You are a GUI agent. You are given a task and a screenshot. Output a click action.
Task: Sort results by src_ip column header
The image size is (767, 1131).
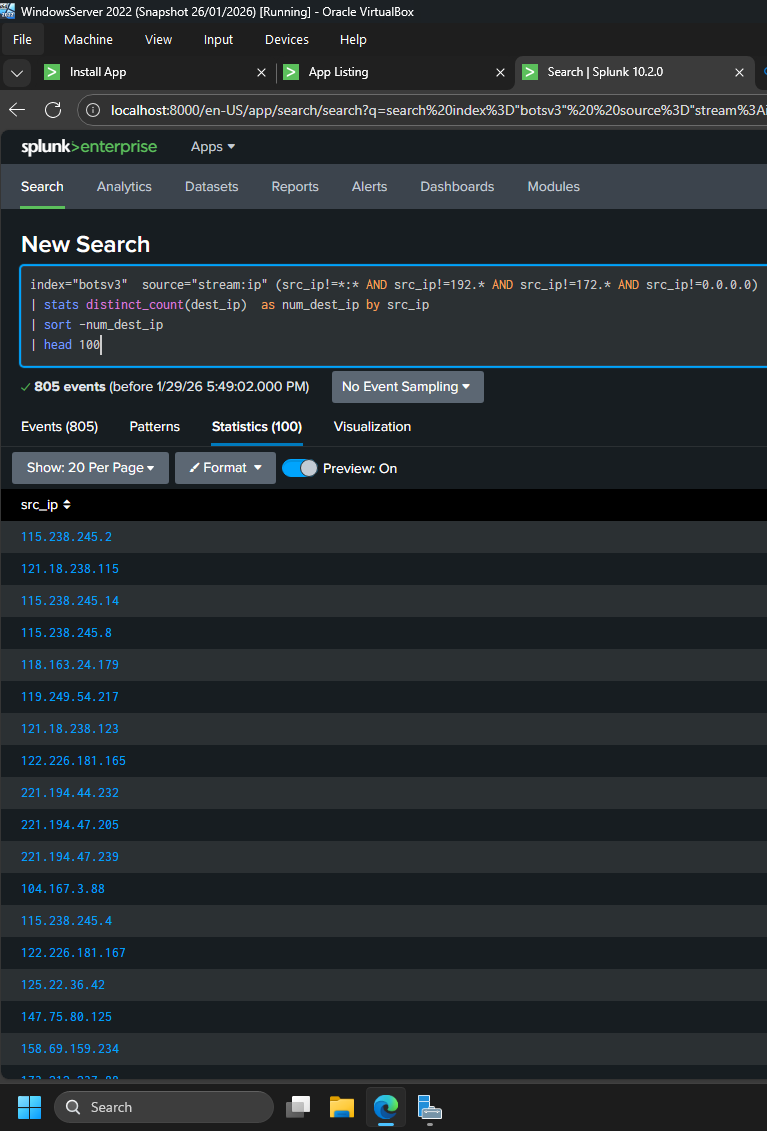[45, 505]
